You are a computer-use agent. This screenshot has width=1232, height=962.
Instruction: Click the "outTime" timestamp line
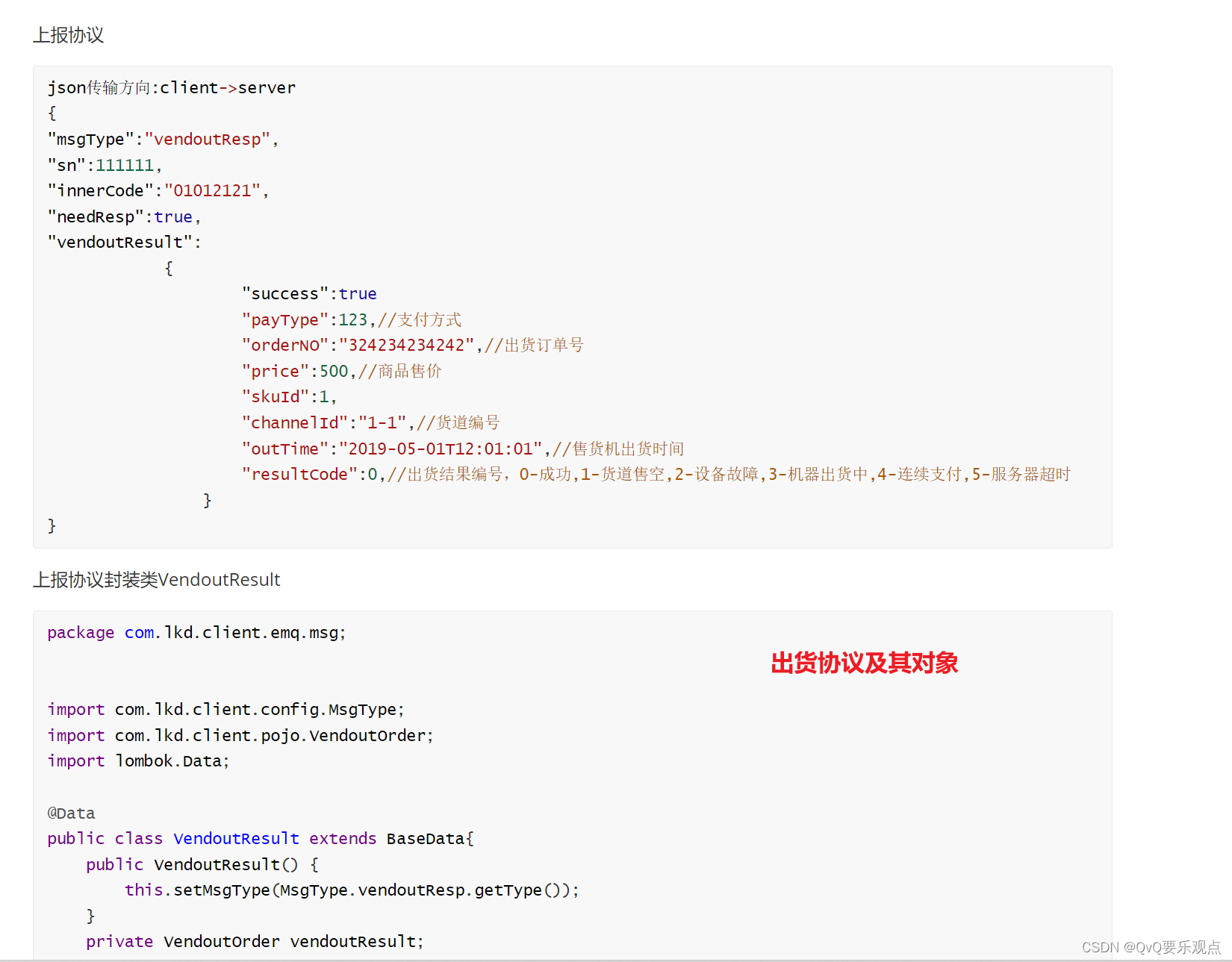(463, 449)
